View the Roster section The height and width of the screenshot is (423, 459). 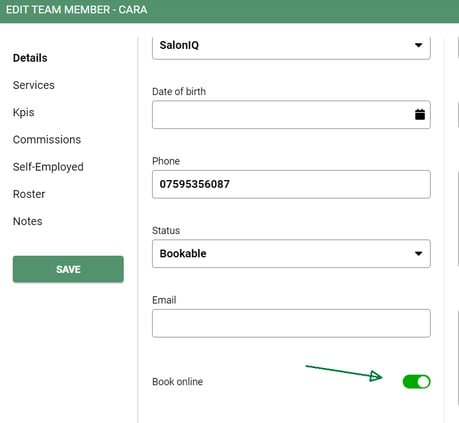coord(29,194)
